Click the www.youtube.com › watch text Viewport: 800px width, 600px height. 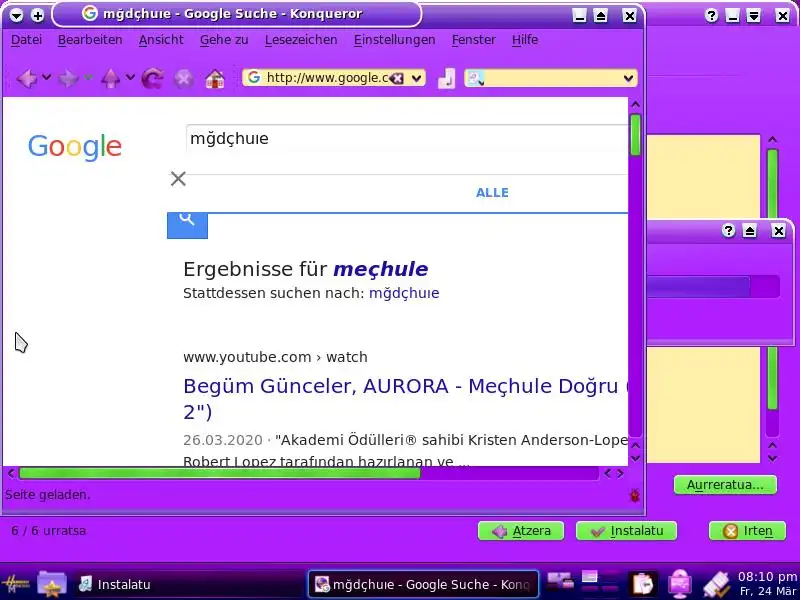pyautogui.click(x=275, y=357)
